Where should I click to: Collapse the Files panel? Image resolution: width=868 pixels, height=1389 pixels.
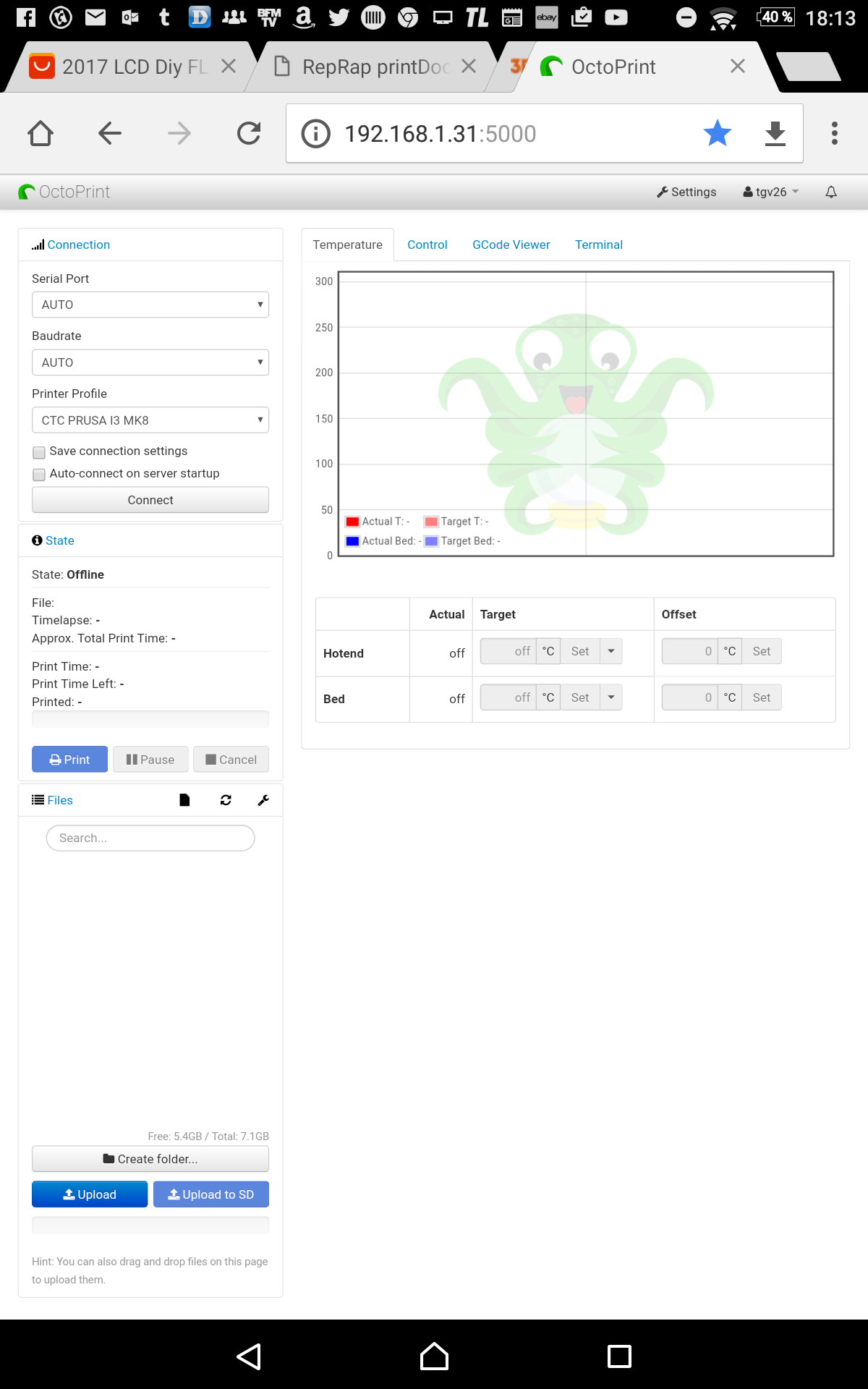coord(60,800)
